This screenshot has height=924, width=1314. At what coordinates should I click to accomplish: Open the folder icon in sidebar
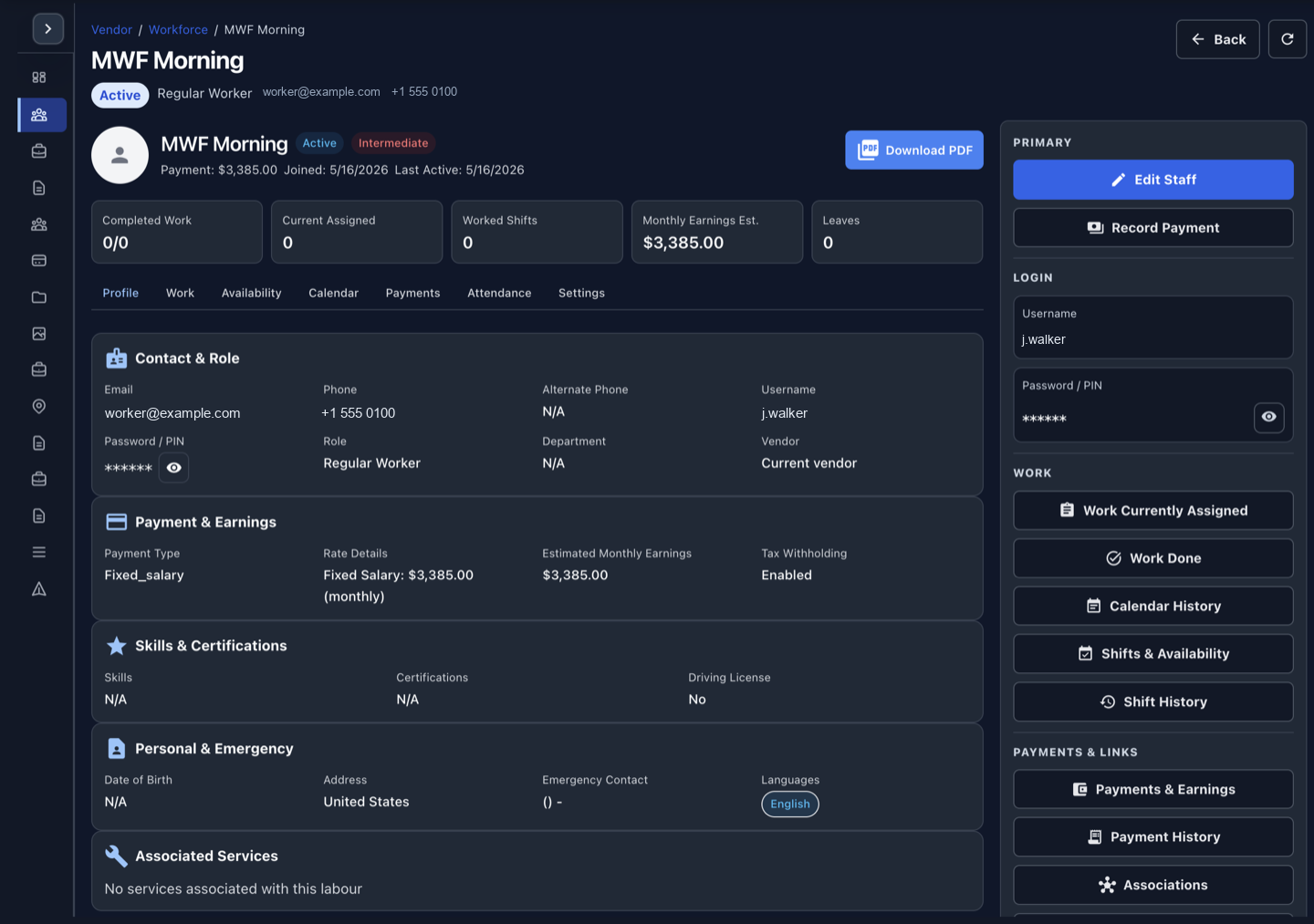click(x=39, y=297)
